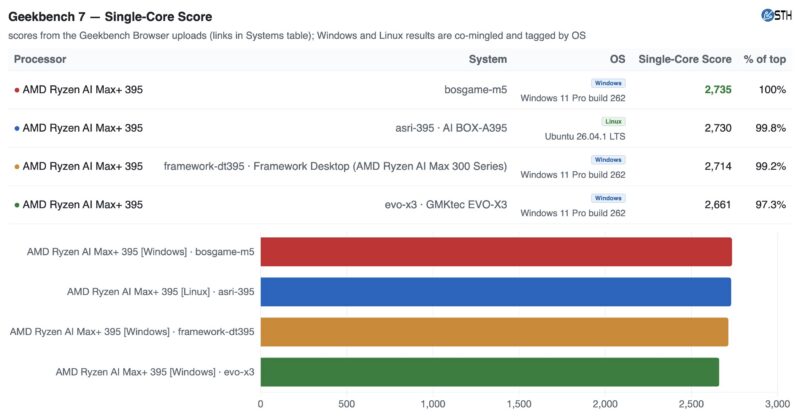Click the Single-Core Score column header
800x417 pixels.
[x=685, y=59]
